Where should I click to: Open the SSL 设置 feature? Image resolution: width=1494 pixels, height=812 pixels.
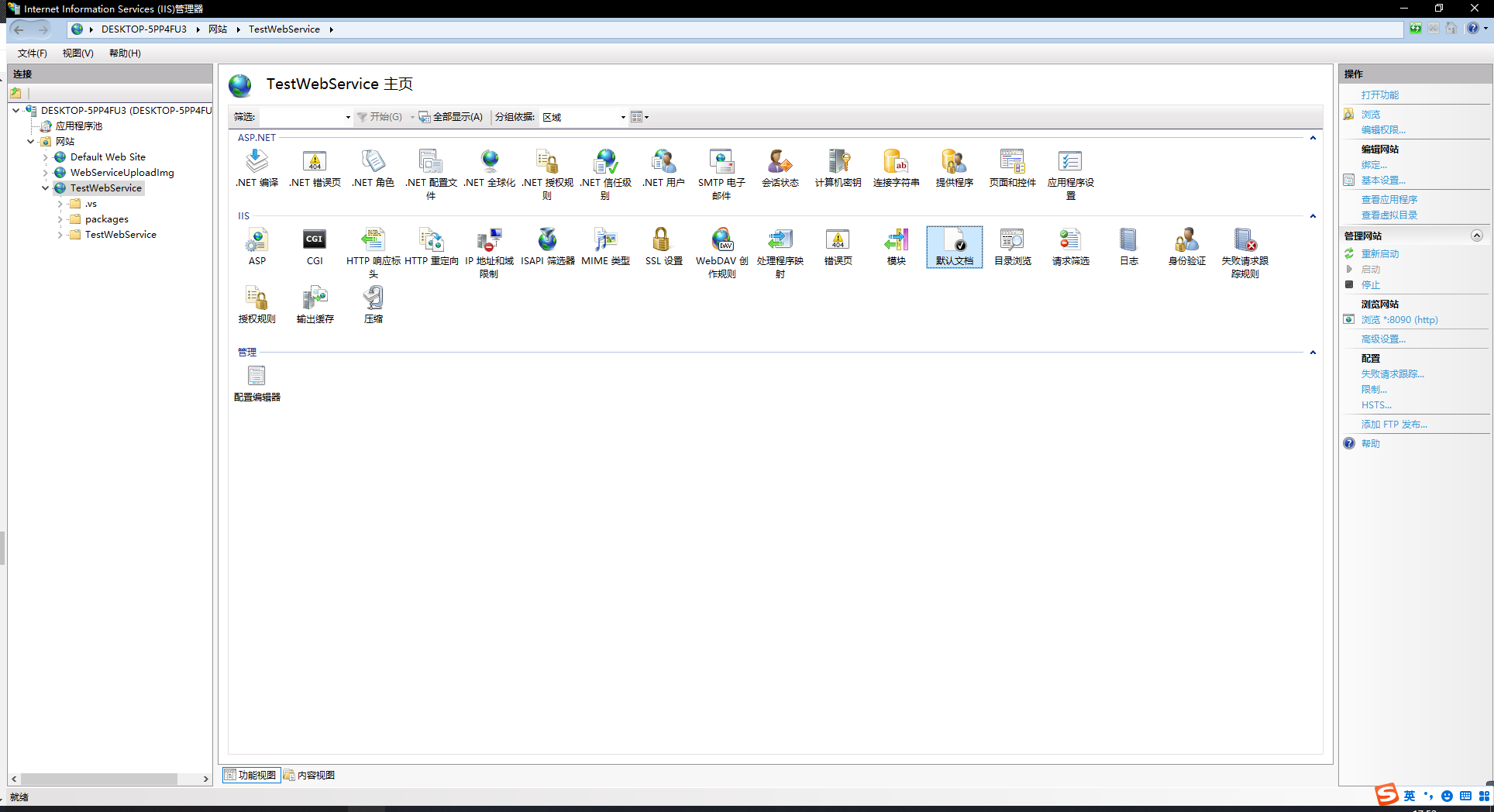tap(663, 246)
